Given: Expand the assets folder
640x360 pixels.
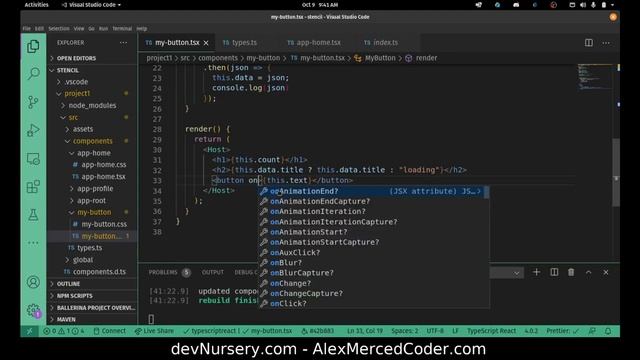Looking at the screenshot, I should pos(83,129).
